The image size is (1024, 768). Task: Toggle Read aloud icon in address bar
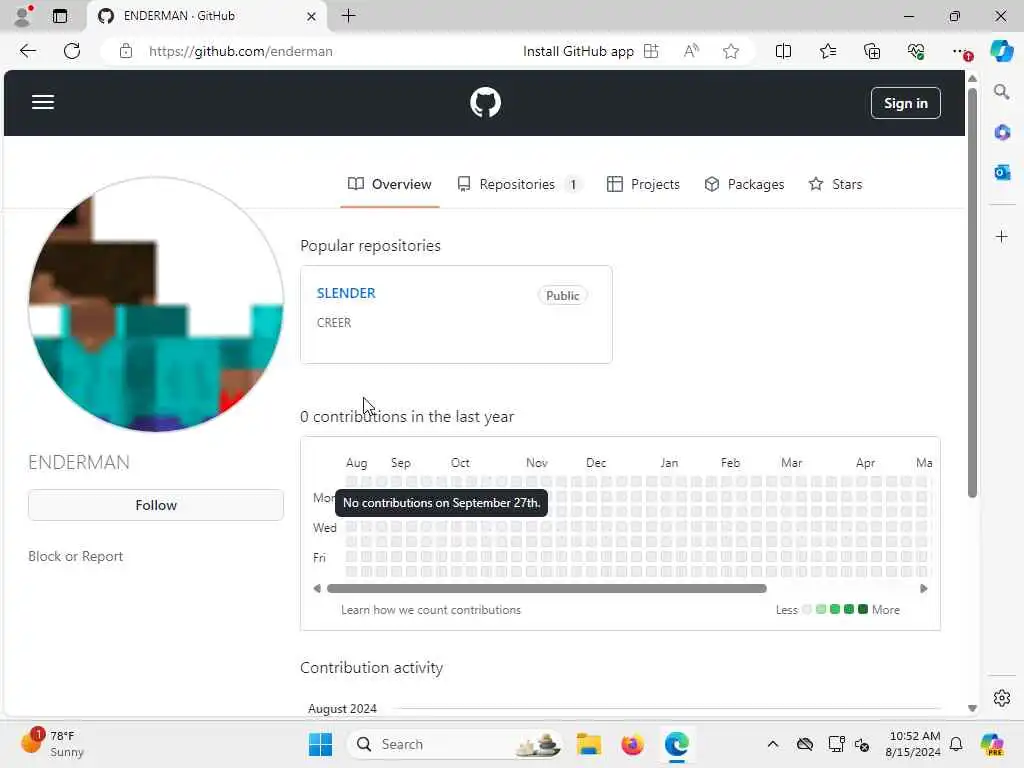[691, 51]
